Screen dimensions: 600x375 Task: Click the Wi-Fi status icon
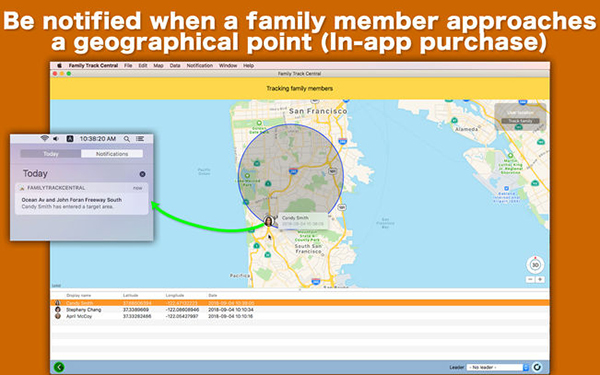click(x=45, y=139)
